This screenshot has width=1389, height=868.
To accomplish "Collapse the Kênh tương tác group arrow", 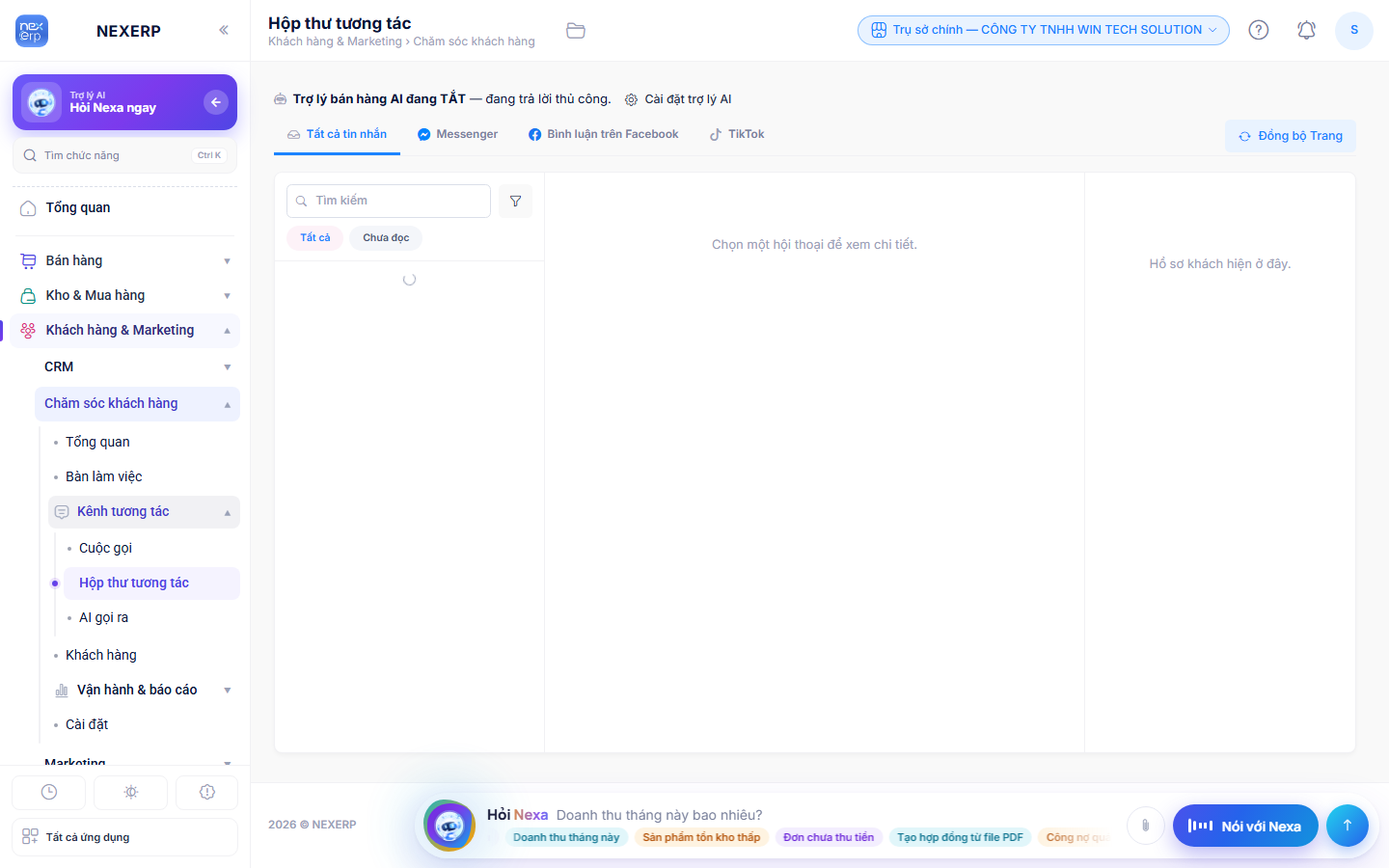I will [x=228, y=512].
